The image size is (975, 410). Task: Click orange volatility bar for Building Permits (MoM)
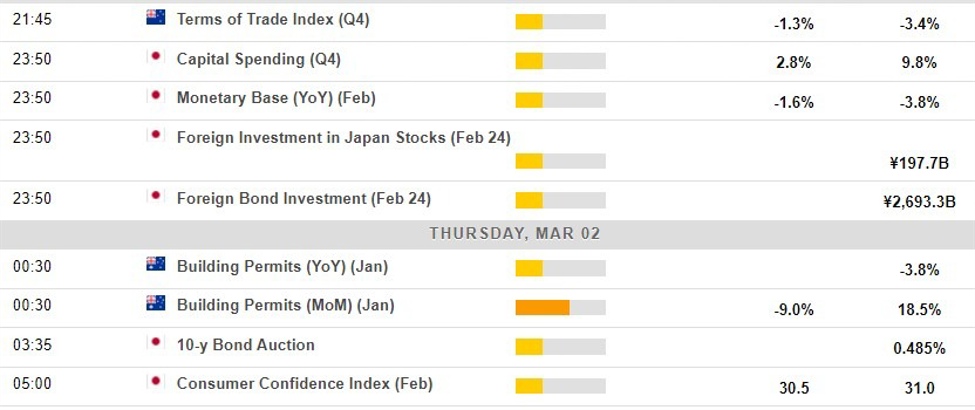click(x=542, y=307)
